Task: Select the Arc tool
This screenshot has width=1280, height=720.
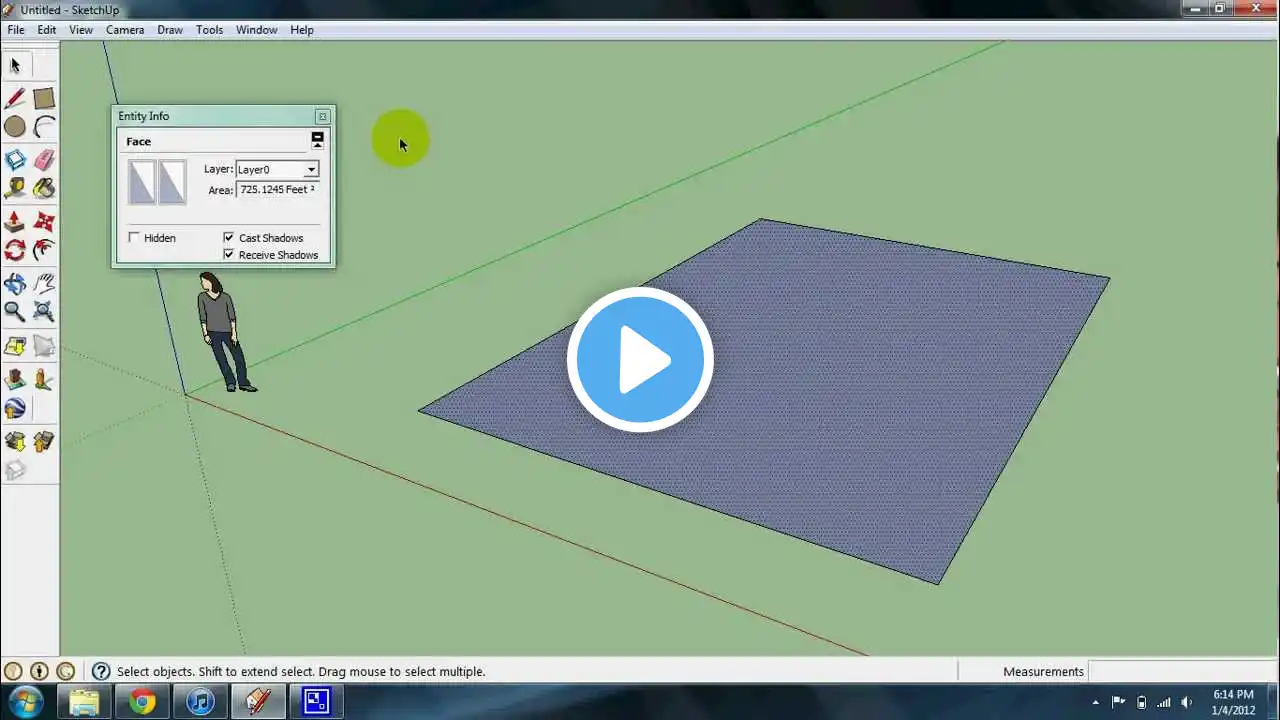Action: [x=43, y=127]
